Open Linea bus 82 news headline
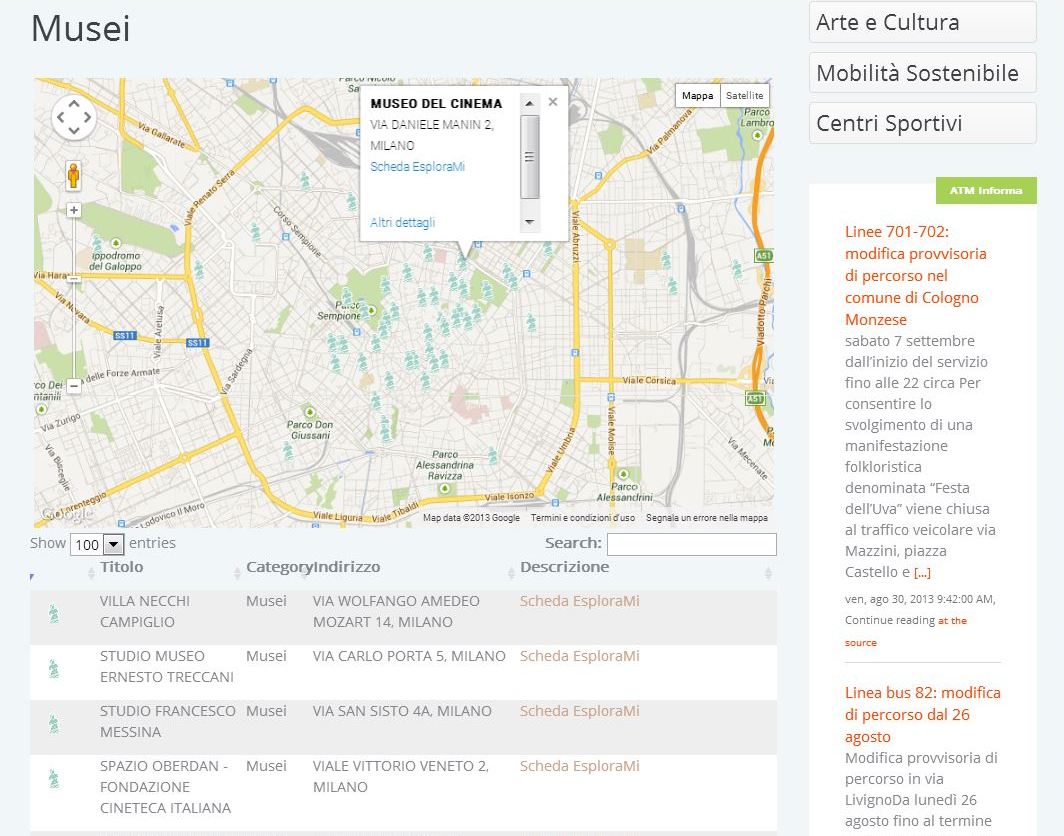The width and height of the screenshot is (1064, 836). click(x=922, y=715)
